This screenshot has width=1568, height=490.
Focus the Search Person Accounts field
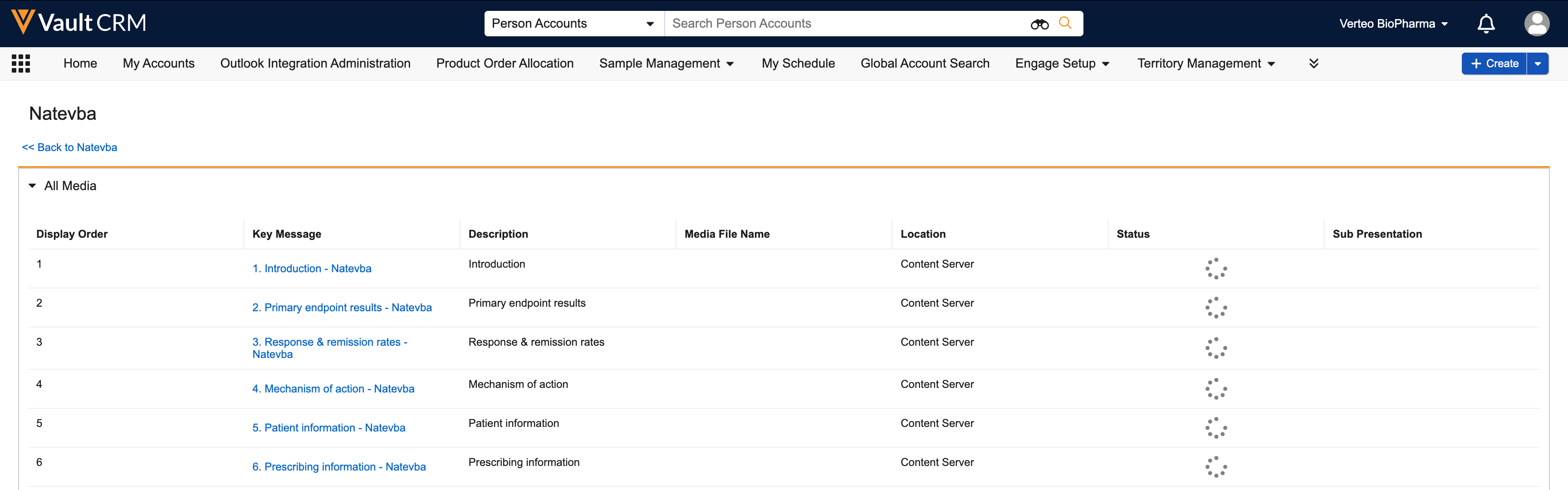pyautogui.click(x=846, y=24)
